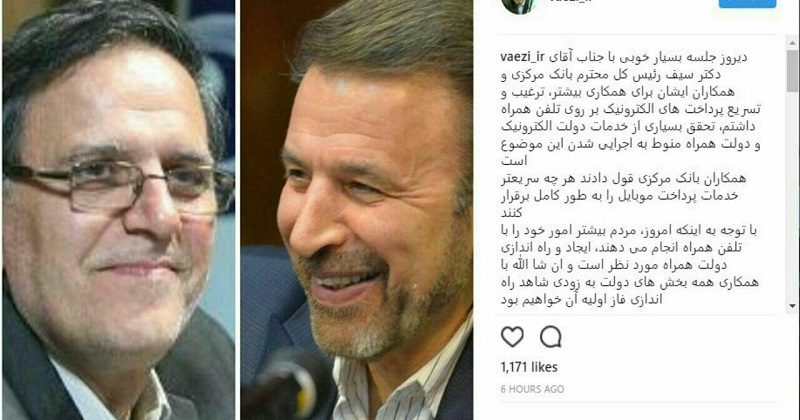Click the caption scrollbar up arrow
The width and height of the screenshot is (800, 420).
pyautogui.click(x=792, y=44)
